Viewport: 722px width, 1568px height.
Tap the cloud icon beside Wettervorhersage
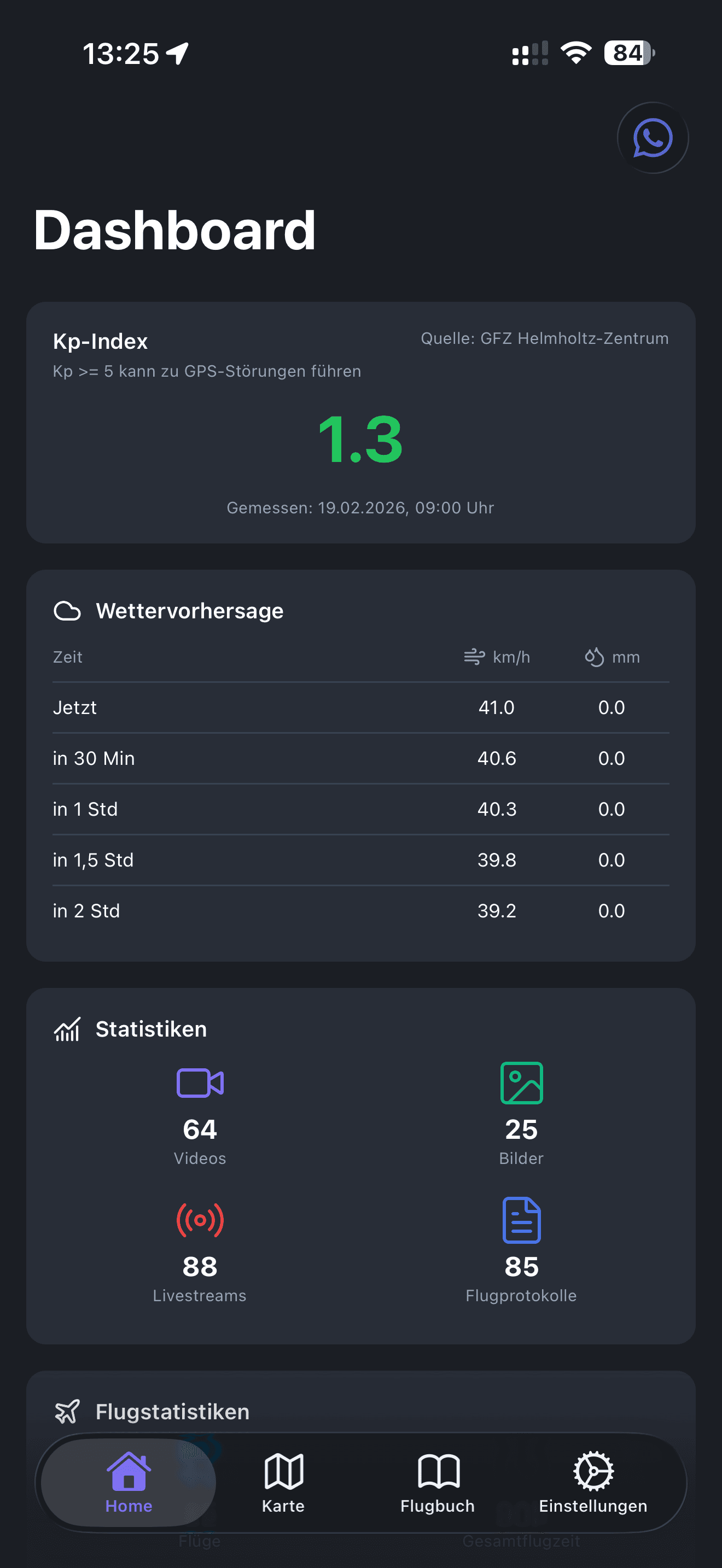point(67,611)
